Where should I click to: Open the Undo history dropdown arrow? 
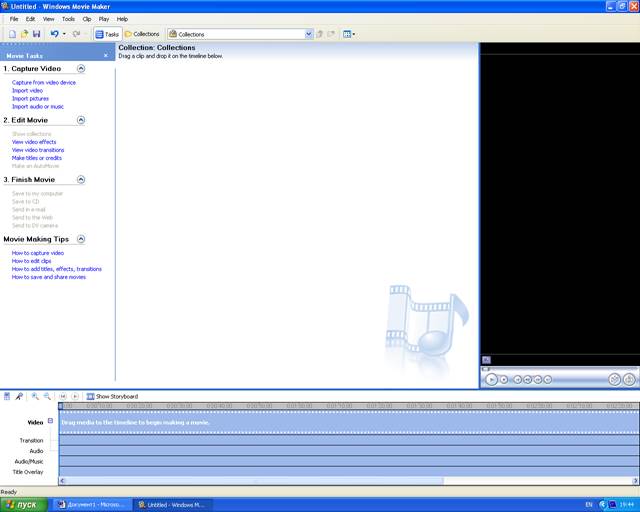tap(64, 34)
